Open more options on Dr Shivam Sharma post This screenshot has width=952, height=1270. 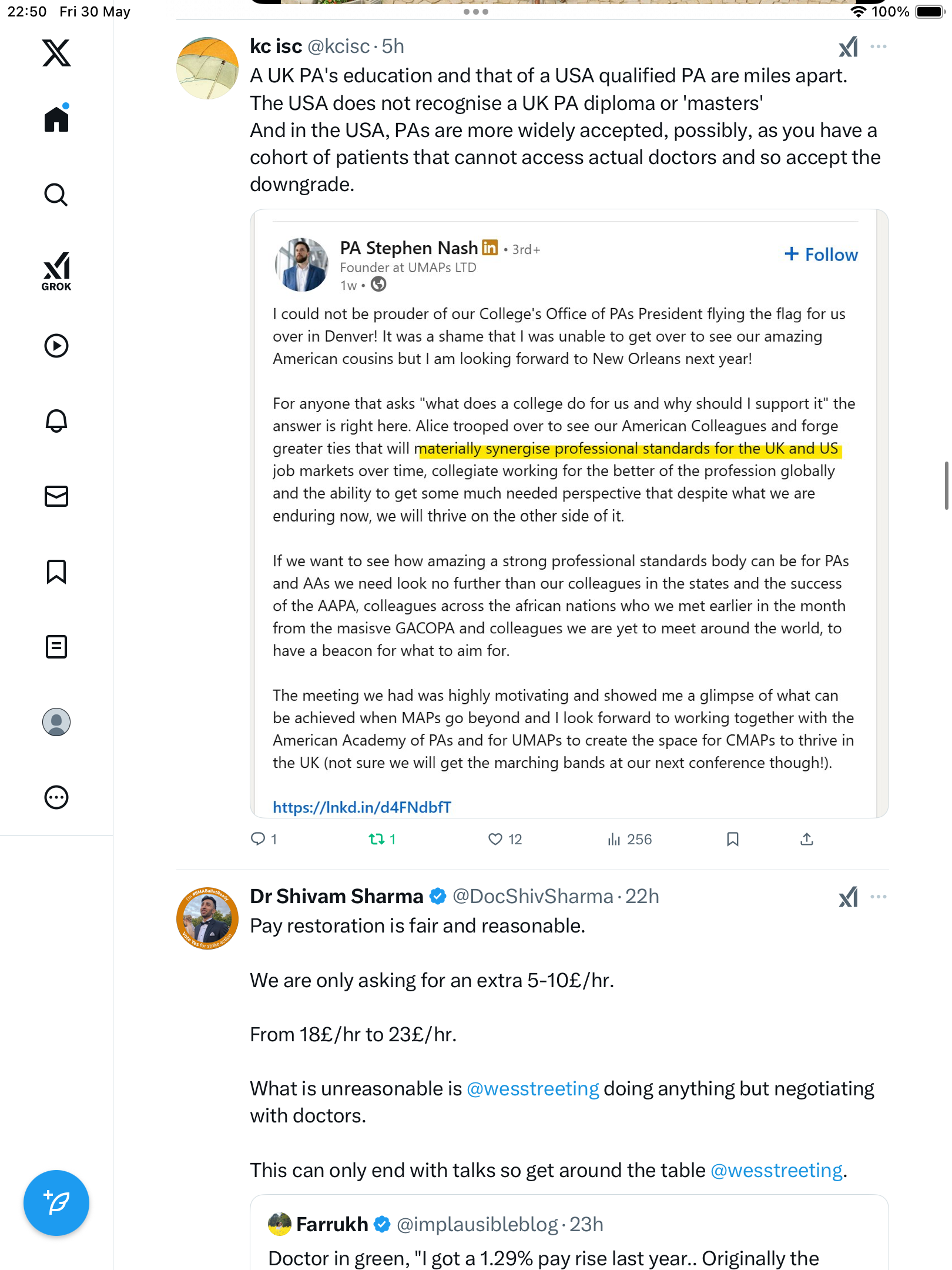pos(879,897)
